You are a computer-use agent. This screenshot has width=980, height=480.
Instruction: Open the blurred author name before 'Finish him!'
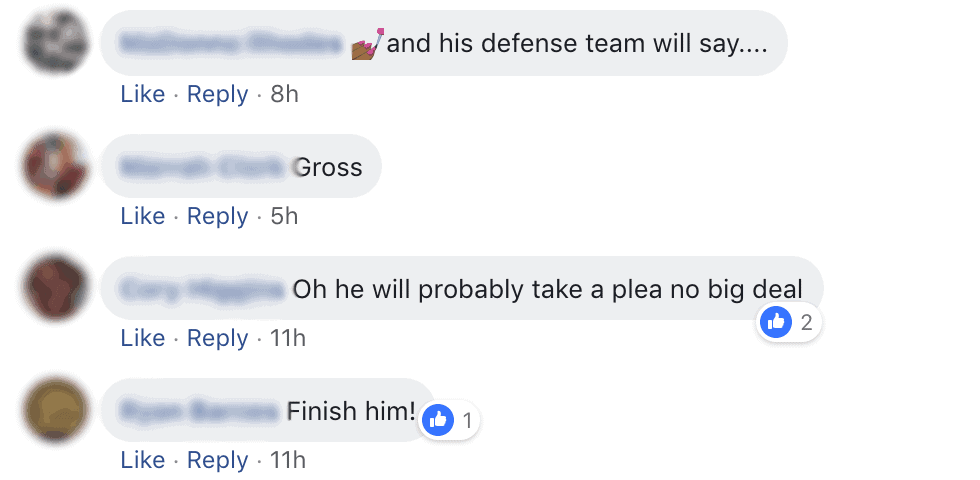[x=199, y=411]
